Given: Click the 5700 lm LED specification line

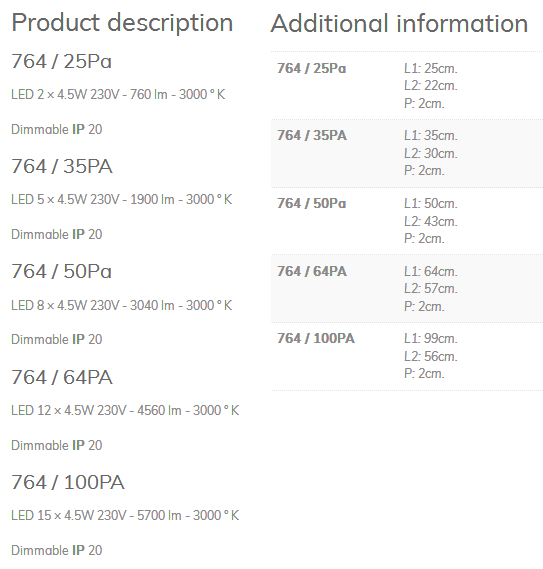Looking at the screenshot, I should pos(125,515).
